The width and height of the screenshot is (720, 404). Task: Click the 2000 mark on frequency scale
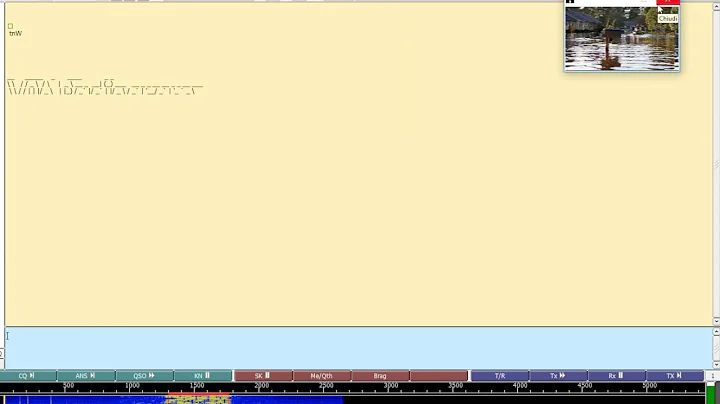262,386
